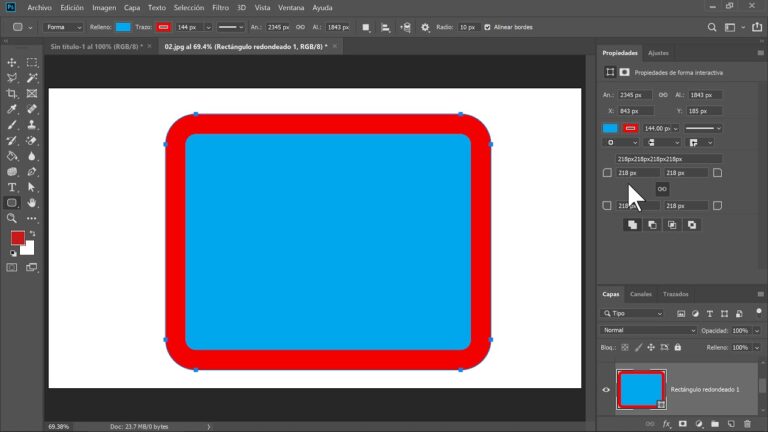Screen dimensions: 768x432
Task: Open the Filtro menu
Action: pyautogui.click(x=220, y=7)
